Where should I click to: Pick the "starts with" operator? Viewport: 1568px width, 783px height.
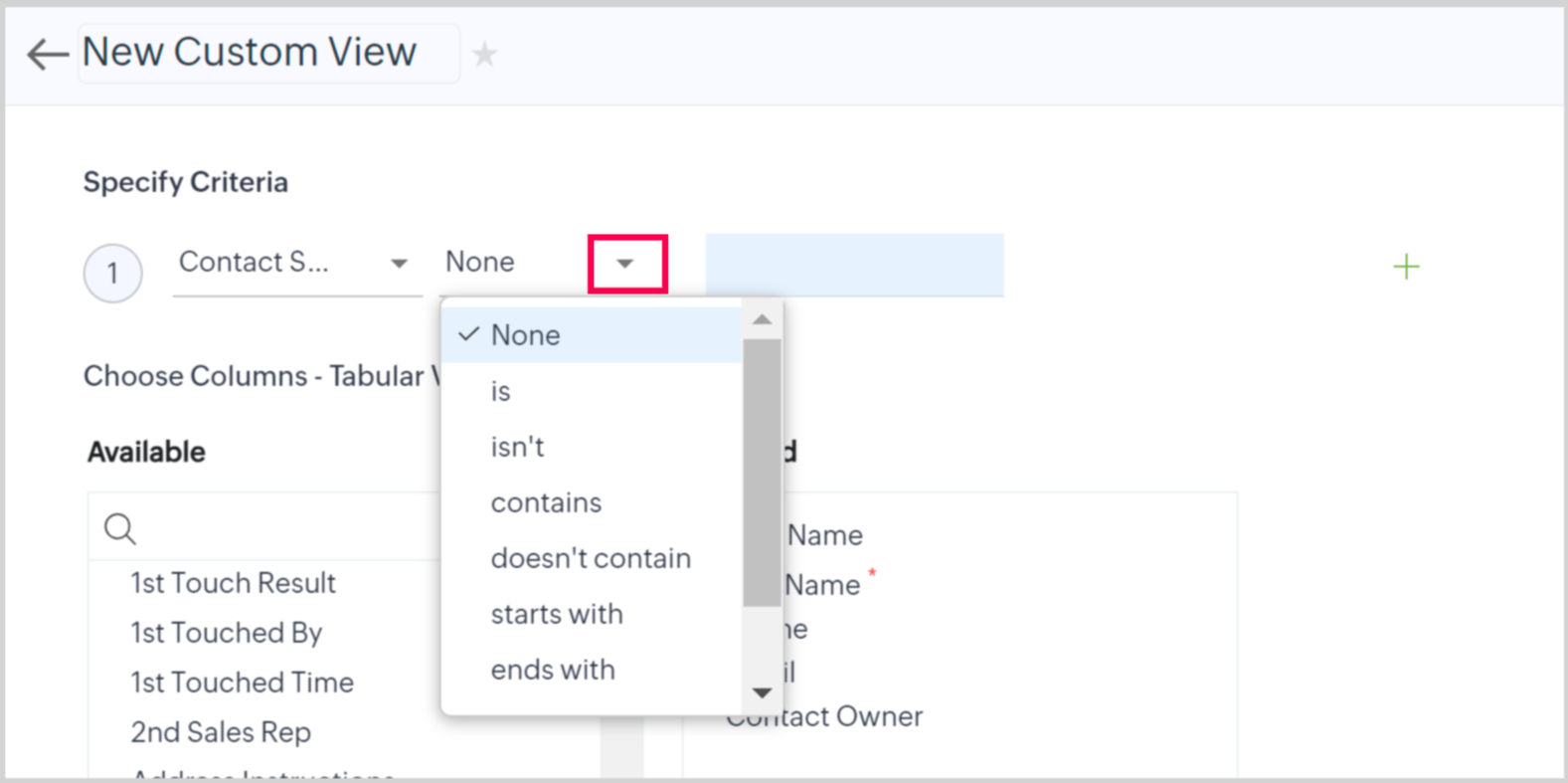tap(557, 614)
